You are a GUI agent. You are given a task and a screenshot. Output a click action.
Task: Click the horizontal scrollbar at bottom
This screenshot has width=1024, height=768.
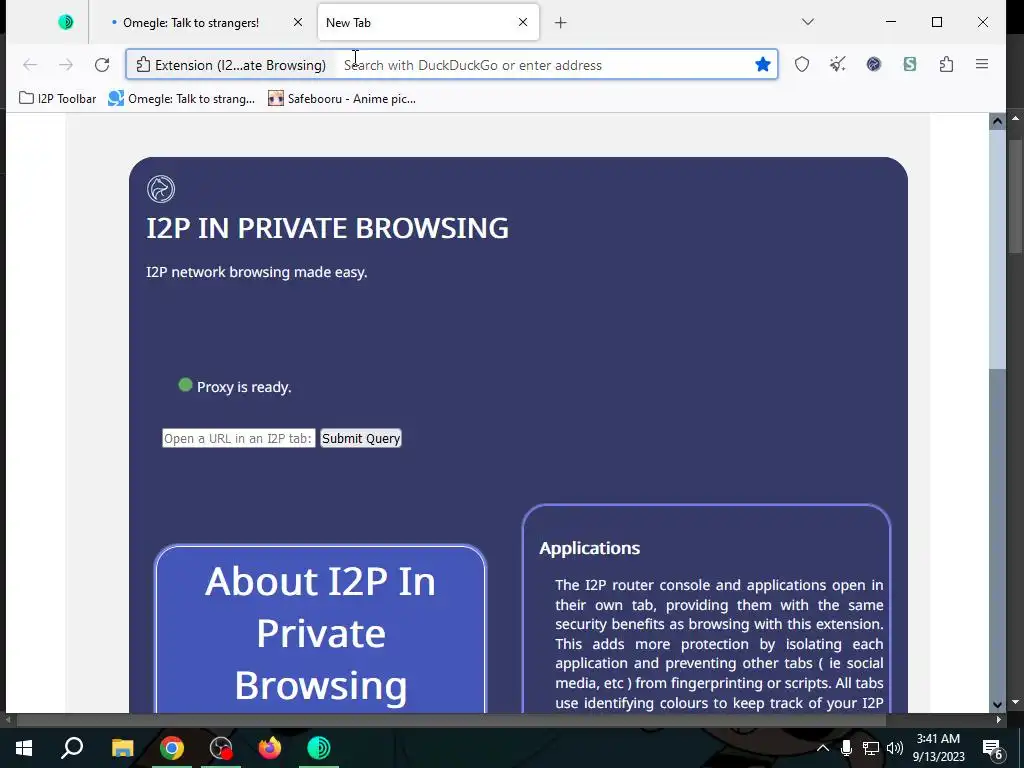[451, 720]
